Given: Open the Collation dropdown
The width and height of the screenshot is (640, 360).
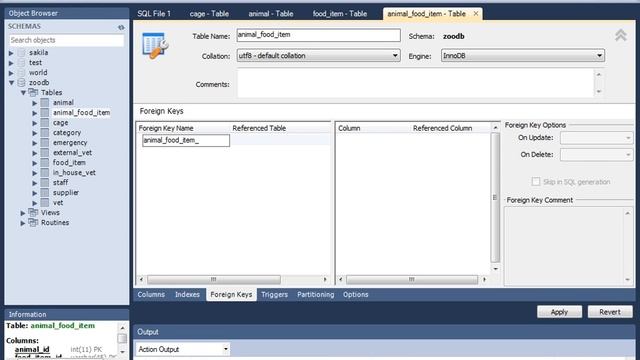Looking at the screenshot, I should 395,56.
